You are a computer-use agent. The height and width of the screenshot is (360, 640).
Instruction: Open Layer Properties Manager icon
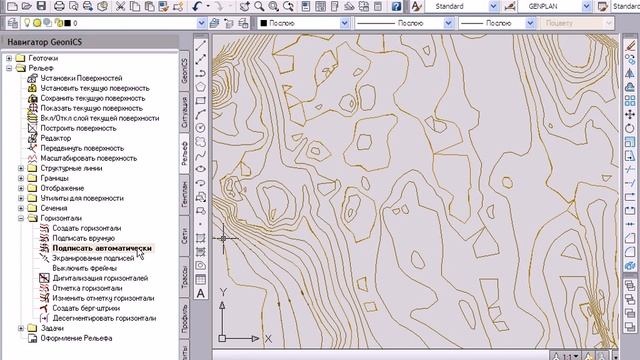[13, 23]
